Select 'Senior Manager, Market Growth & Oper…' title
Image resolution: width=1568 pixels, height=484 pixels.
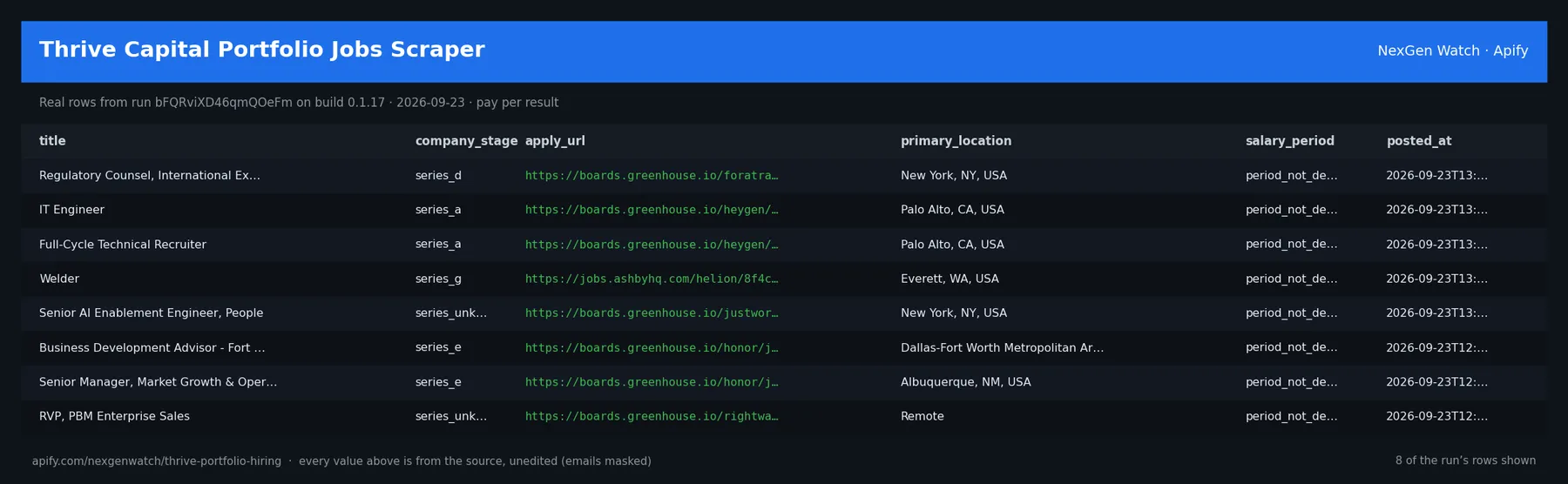[158, 382]
